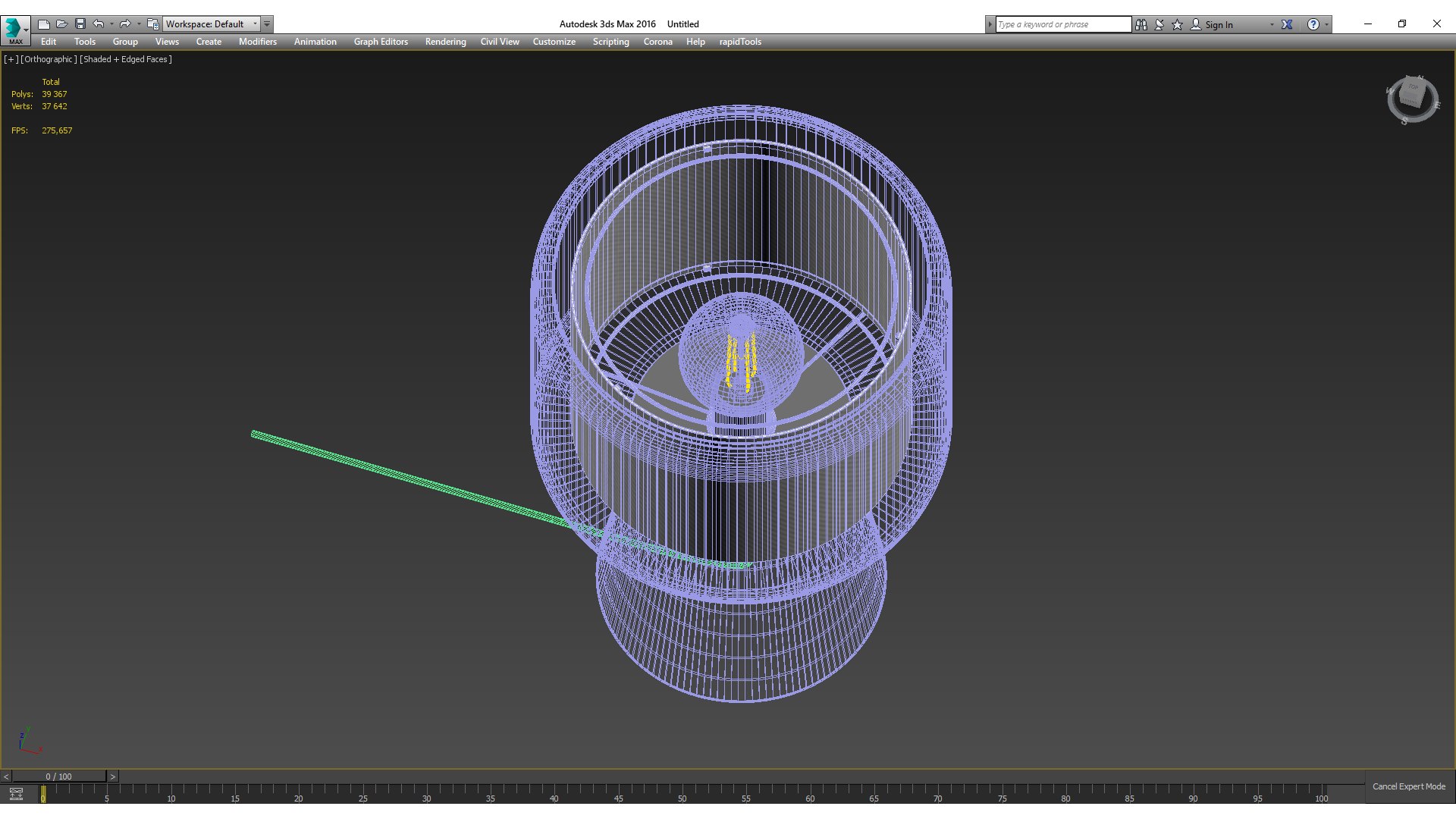Image resolution: width=1456 pixels, height=819 pixels.
Task: Open the Corona menu
Action: point(658,42)
